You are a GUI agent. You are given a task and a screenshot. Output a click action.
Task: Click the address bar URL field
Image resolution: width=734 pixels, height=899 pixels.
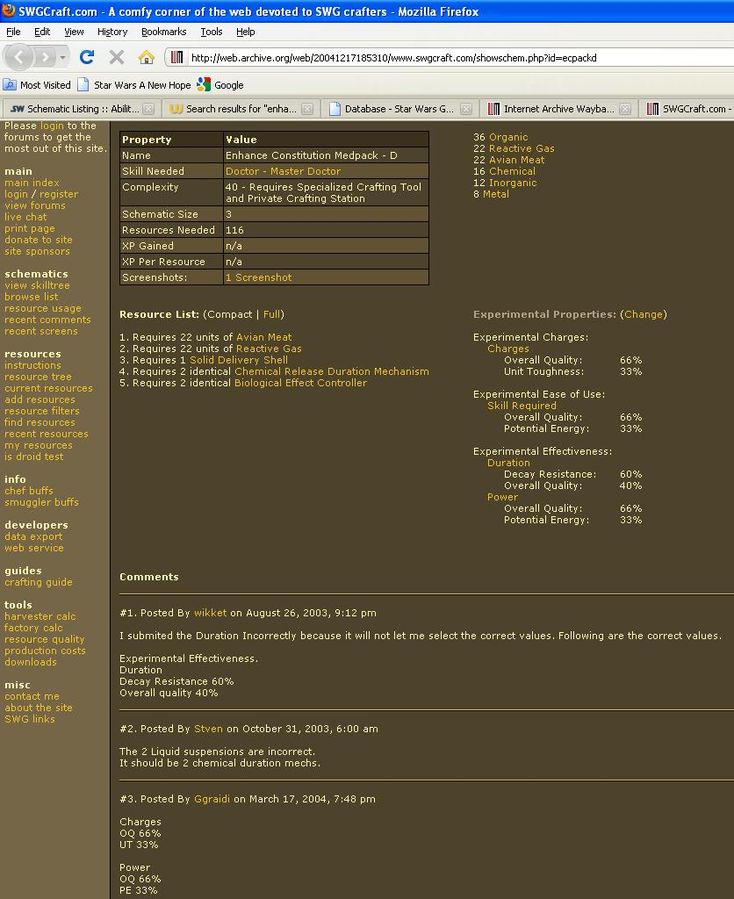pos(450,57)
